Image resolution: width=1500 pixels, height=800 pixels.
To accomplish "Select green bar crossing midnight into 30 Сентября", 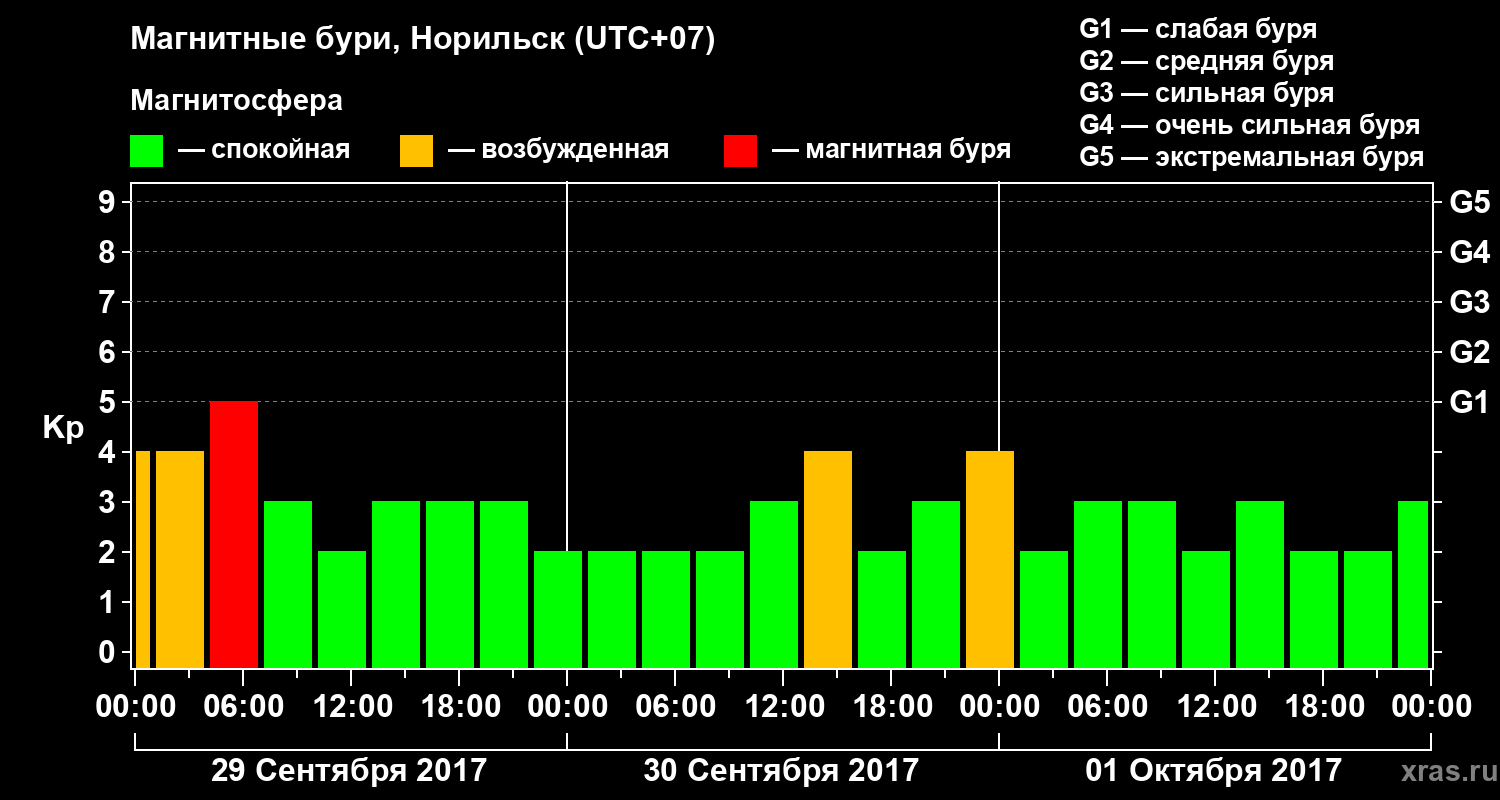I will click(558, 609).
